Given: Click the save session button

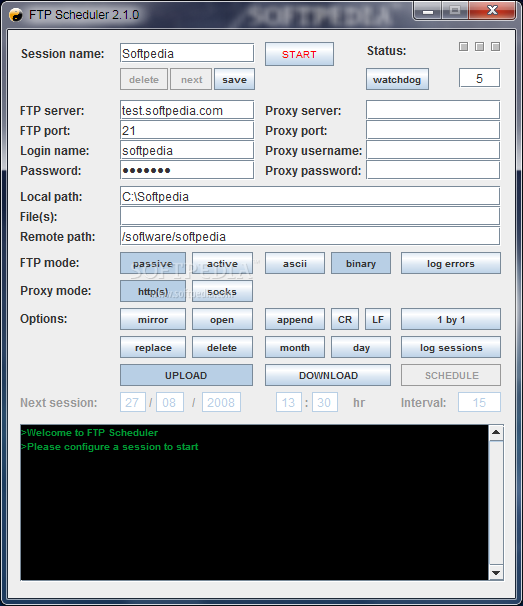Looking at the screenshot, I should point(234,79).
